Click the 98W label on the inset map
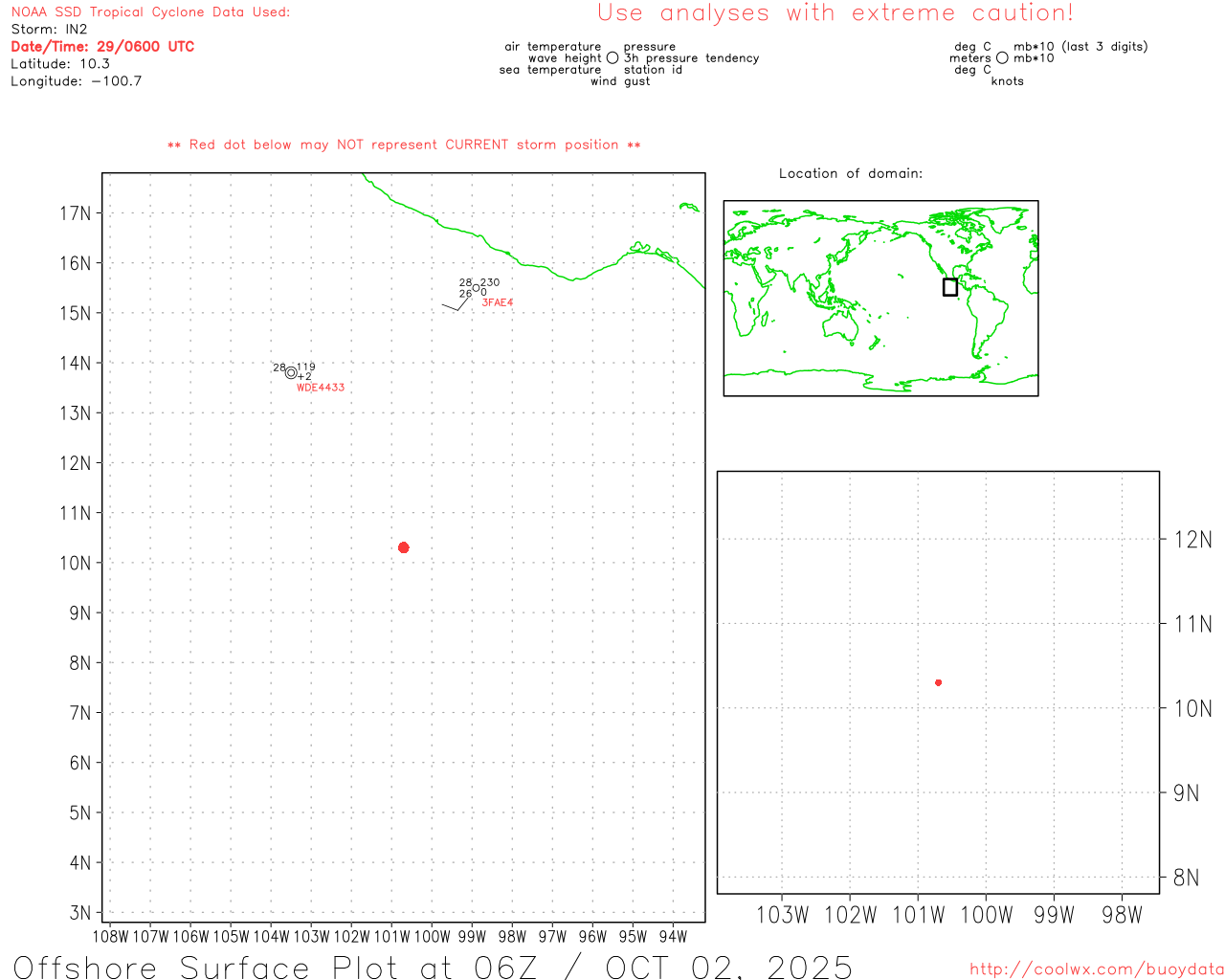 [1122, 915]
